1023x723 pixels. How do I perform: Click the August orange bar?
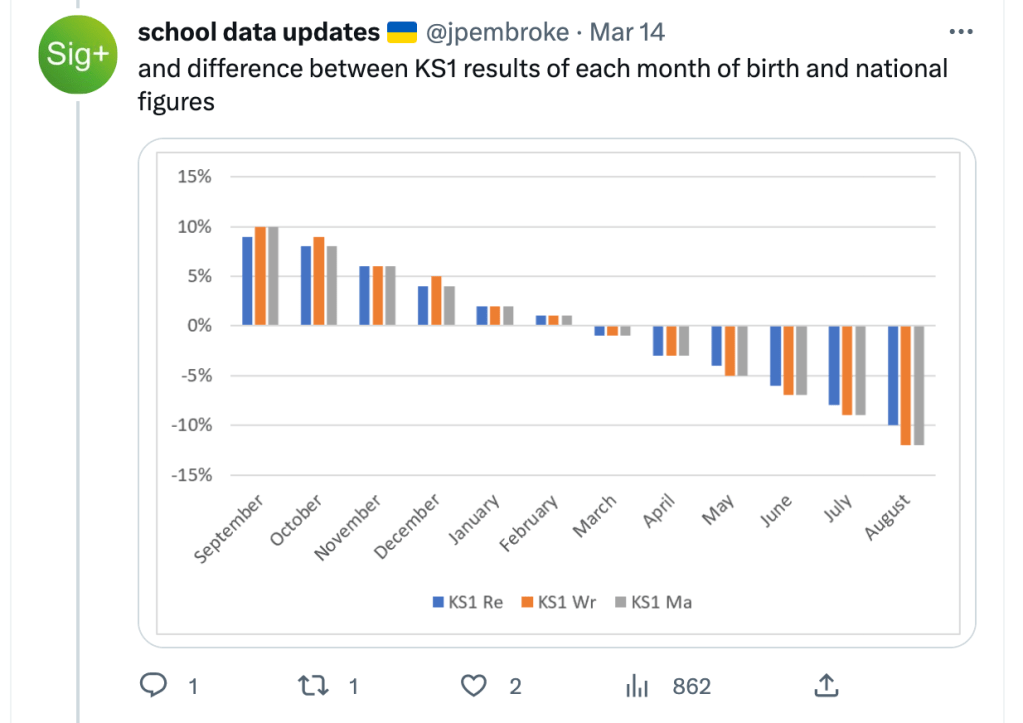tap(906, 385)
